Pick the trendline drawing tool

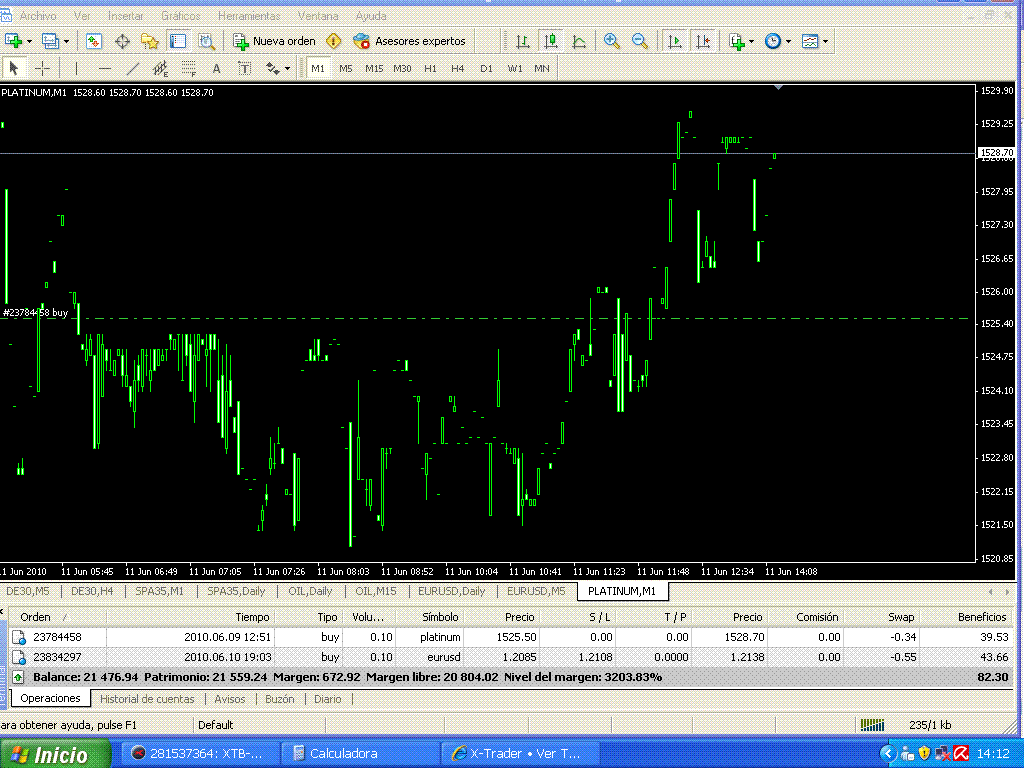(132, 68)
